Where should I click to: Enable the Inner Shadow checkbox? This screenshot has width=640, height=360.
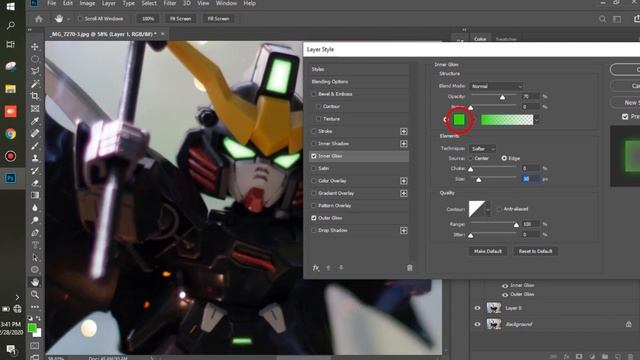click(314, 144)
